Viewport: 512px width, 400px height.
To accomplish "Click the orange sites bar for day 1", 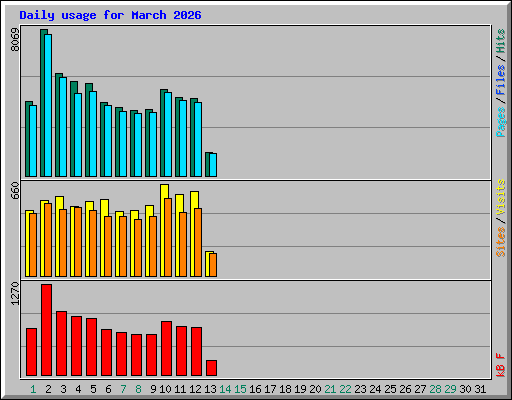I will click(33, 245).
